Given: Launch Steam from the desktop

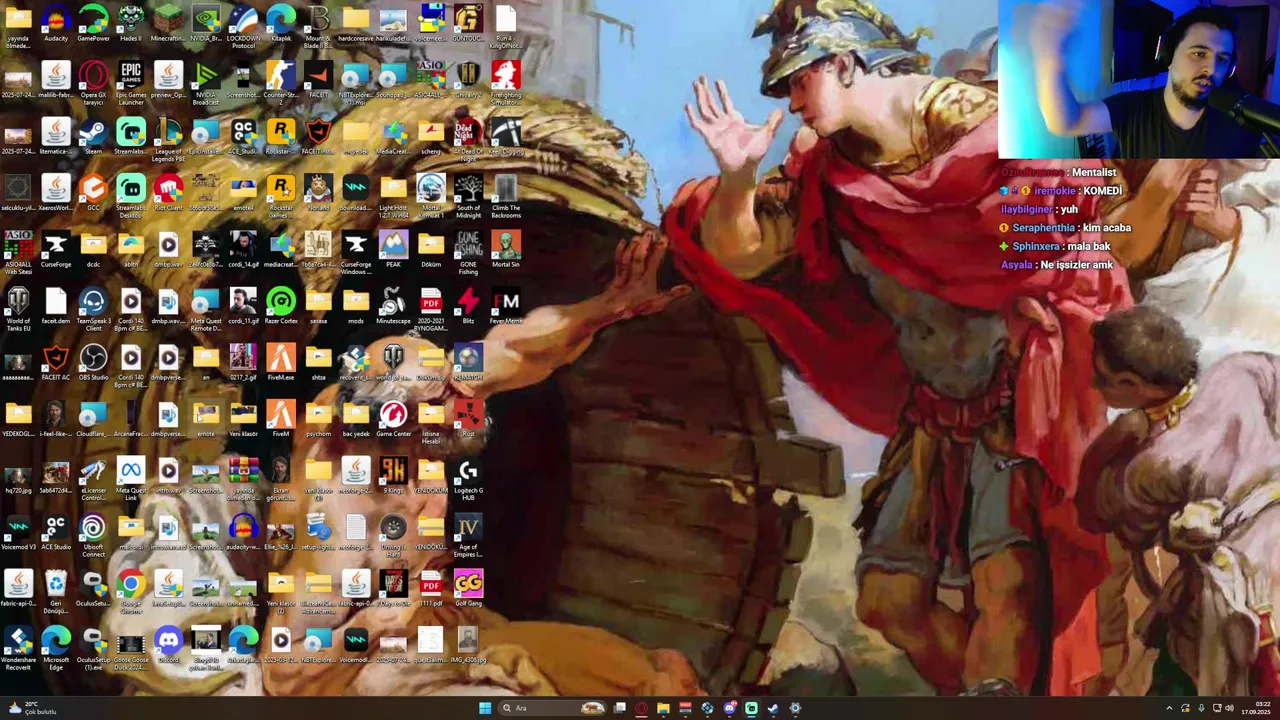Looking at the screenshot, I should point(93,137).
